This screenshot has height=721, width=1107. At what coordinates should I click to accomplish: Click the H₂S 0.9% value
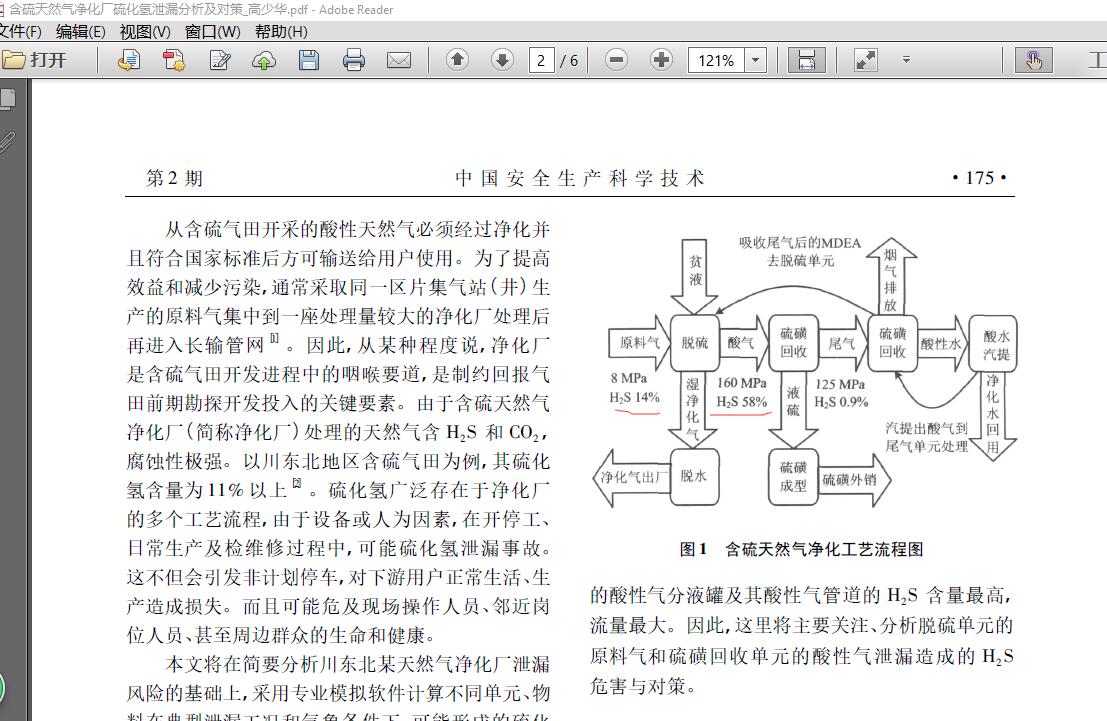(x=841, y=402)
